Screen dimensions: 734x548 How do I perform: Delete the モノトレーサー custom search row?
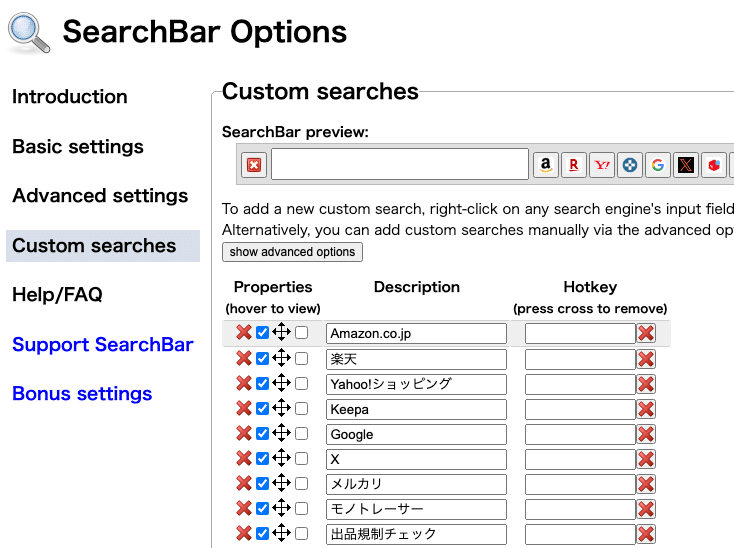244,508
